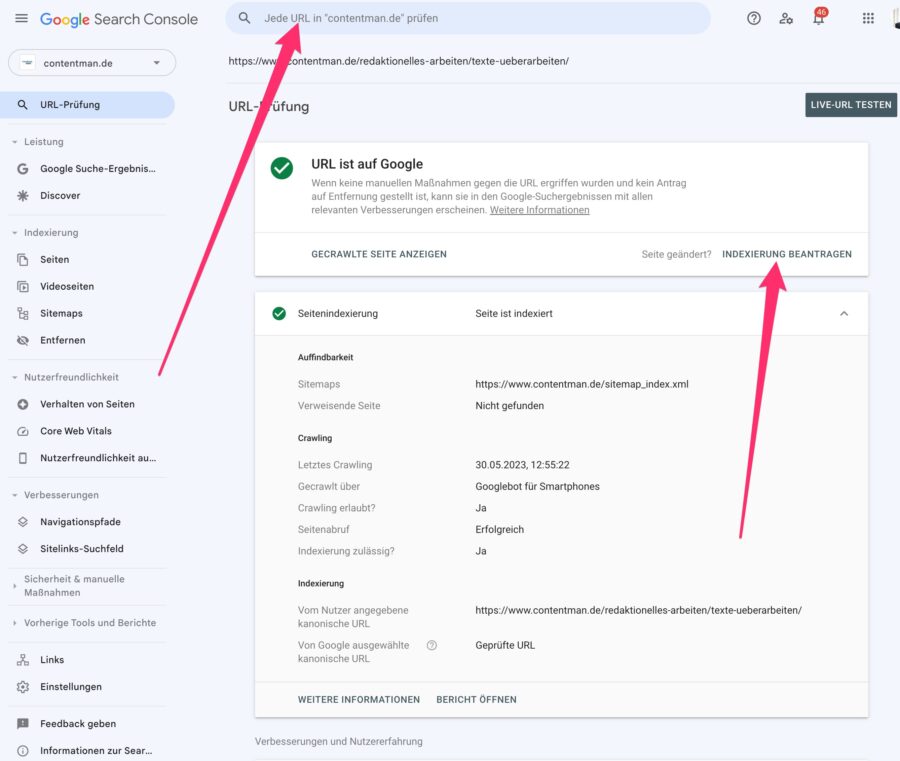Open URL-Prüfung in sidebar
The image size is (900, 761).
pos(87,105)
